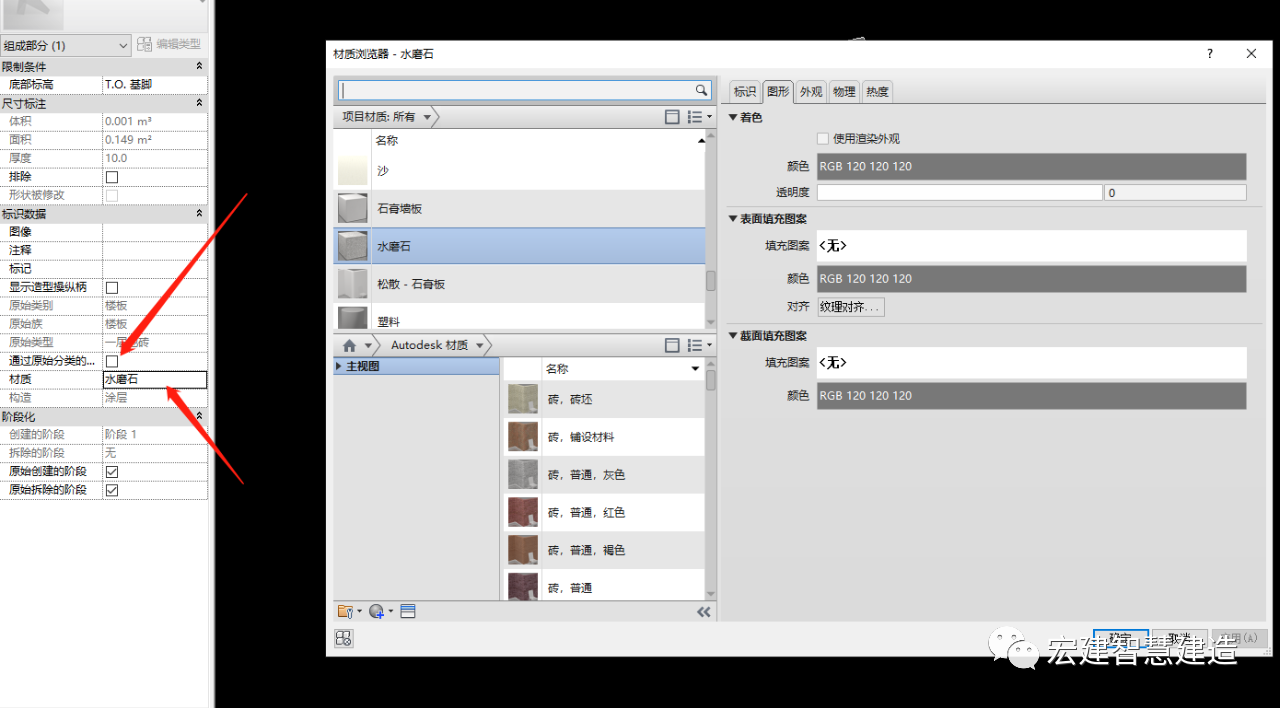
Task: Switch to the 外观 tab
Action: pyautogui.click(x=810, y=92)
